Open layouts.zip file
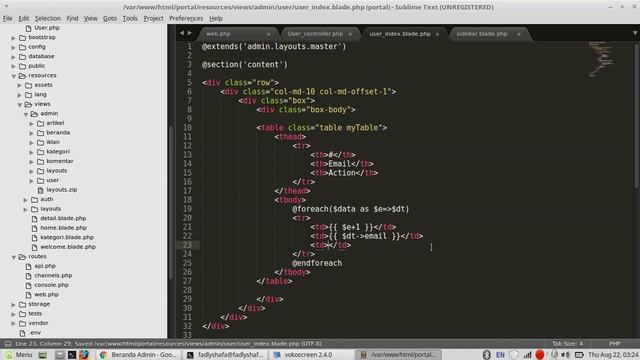The width and height of the screenshot is (640, 360). point(61,190)
